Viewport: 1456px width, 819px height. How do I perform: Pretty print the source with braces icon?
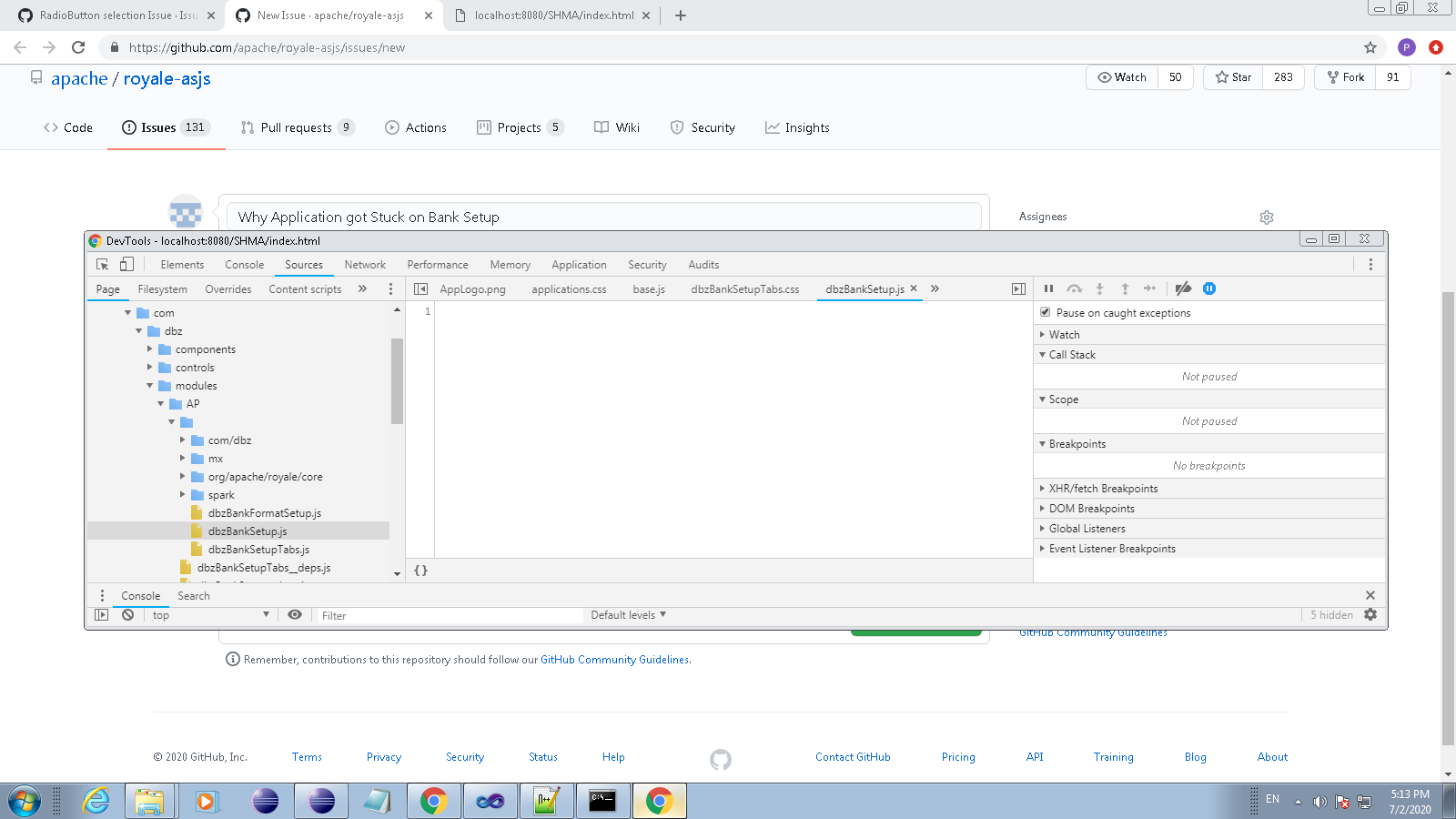coord(420,571)
